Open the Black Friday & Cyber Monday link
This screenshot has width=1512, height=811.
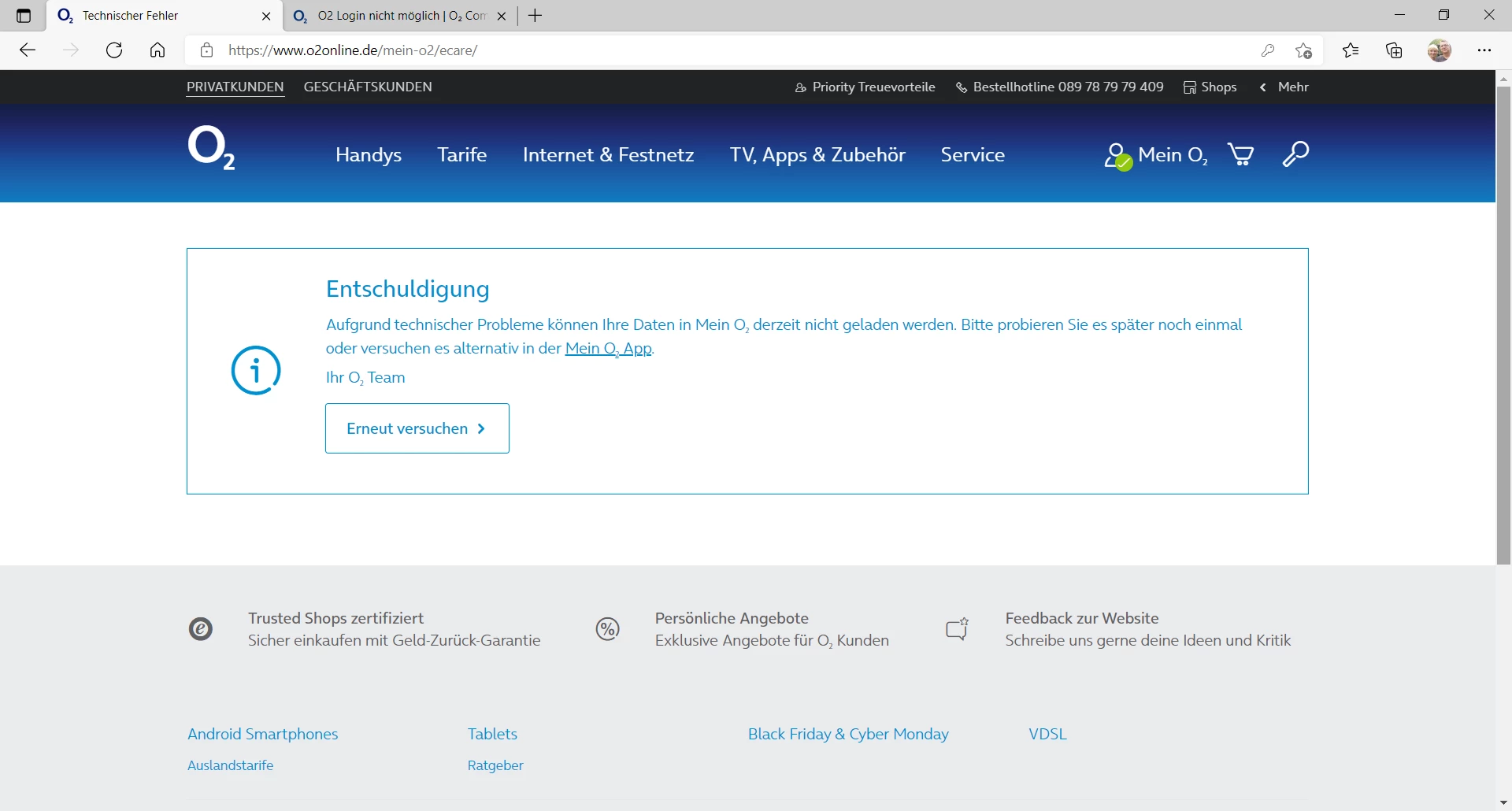[848, 734]
